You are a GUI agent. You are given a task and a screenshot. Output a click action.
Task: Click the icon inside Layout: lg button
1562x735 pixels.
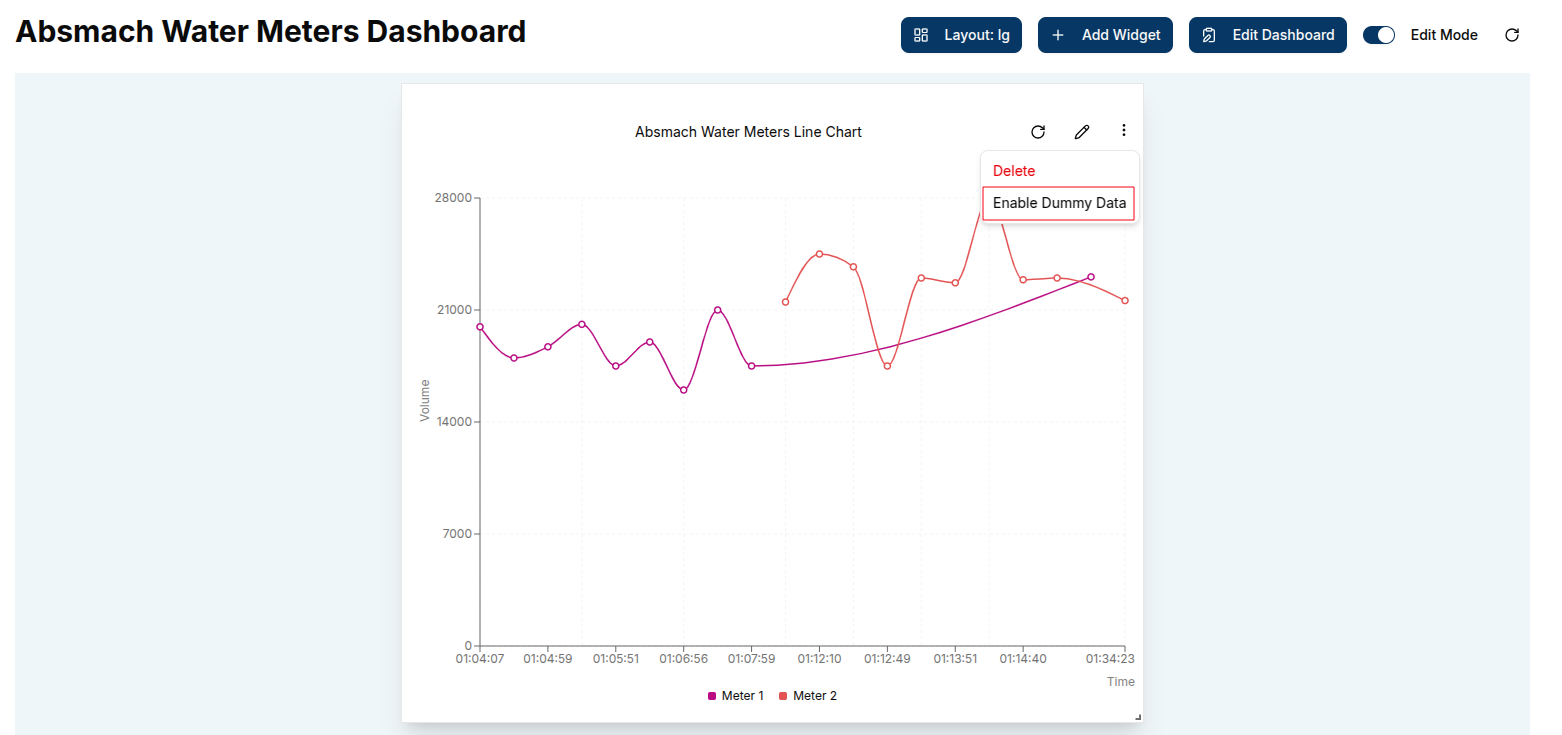921,35
